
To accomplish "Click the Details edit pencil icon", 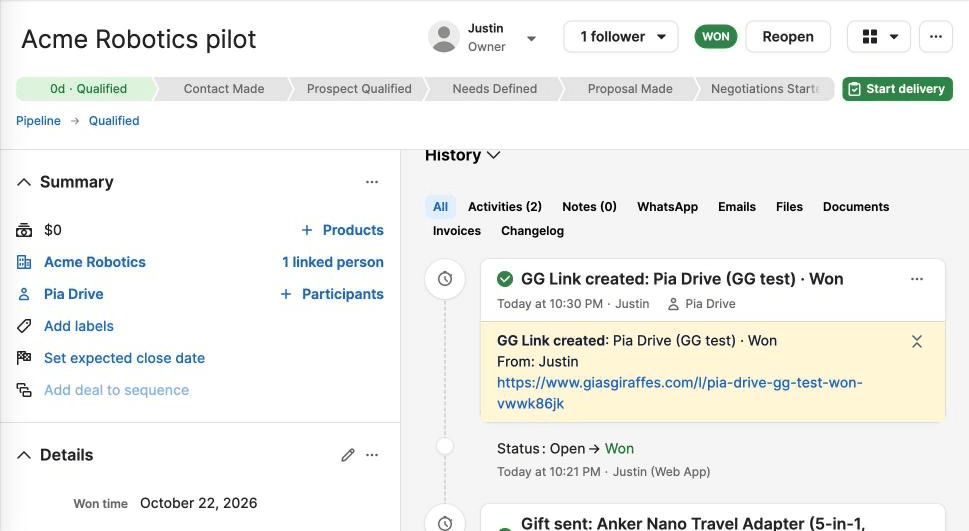I will [x=348, y=455].
